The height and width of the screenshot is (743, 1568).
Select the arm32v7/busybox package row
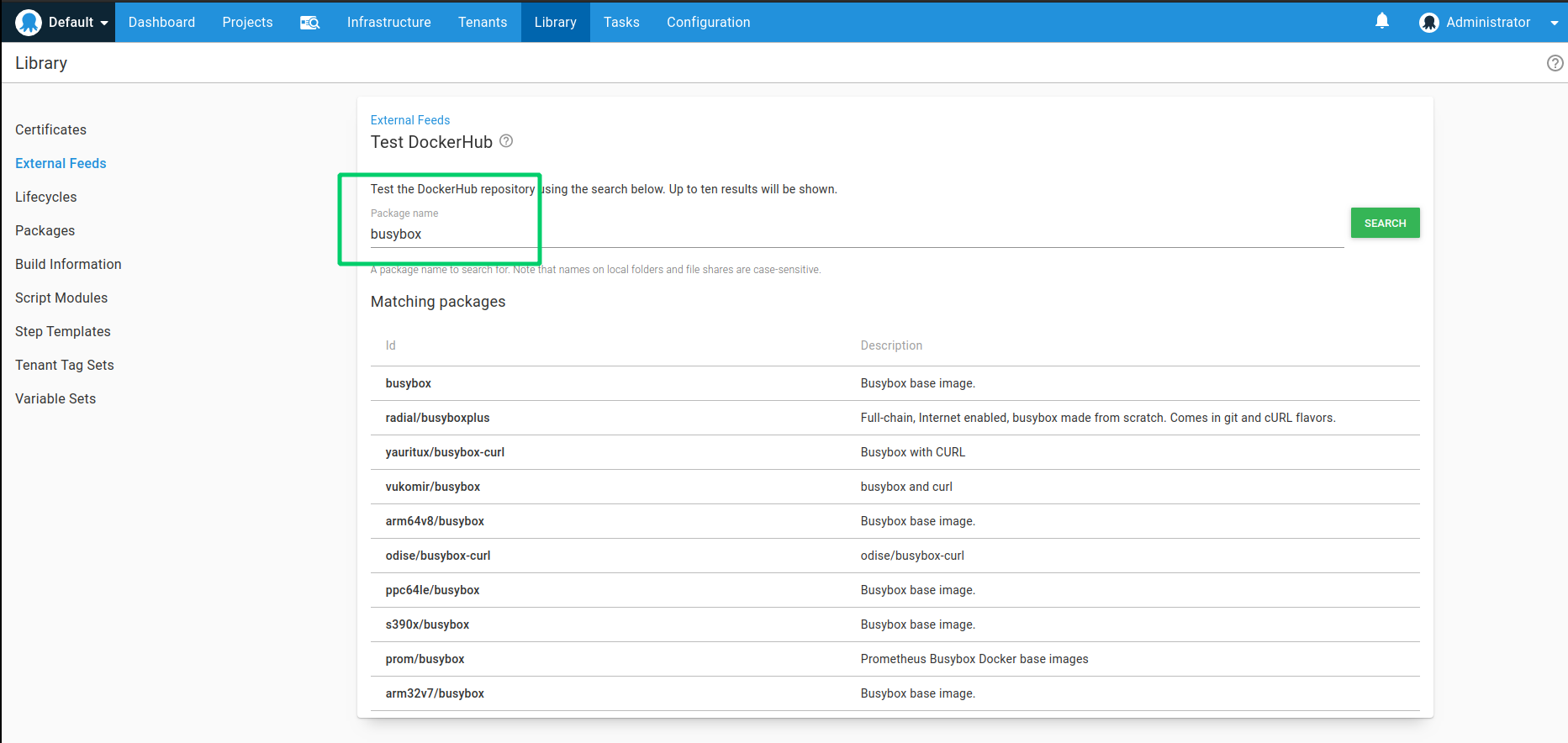(895, 693)
